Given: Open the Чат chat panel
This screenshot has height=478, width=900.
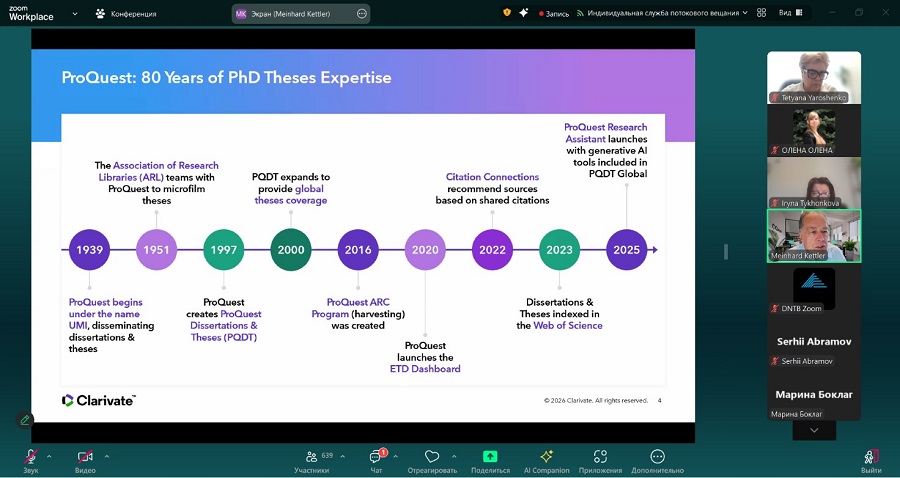Looking at the screenshot, I should tap(376, 461).
